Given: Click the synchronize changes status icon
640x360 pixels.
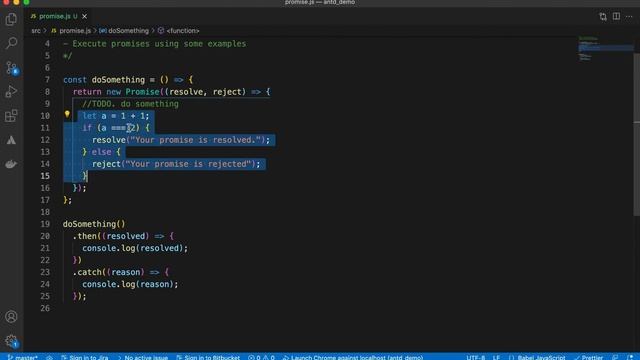Looking at the screenshot, I should 49,357.
